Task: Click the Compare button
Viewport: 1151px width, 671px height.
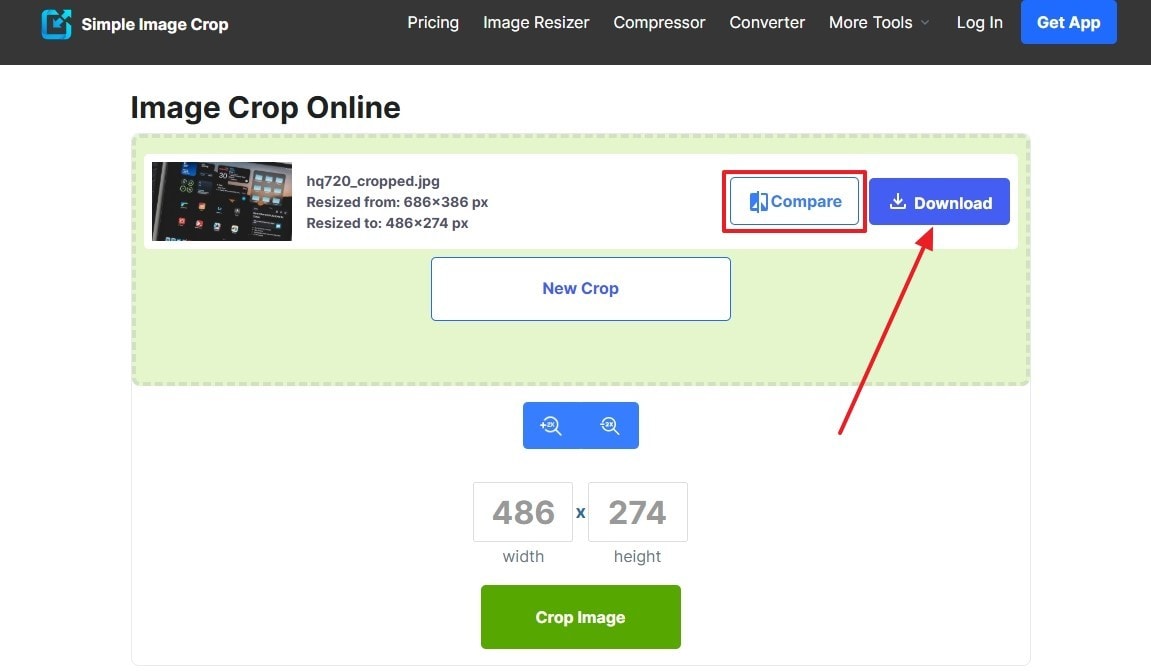Action: pos(794,201)
